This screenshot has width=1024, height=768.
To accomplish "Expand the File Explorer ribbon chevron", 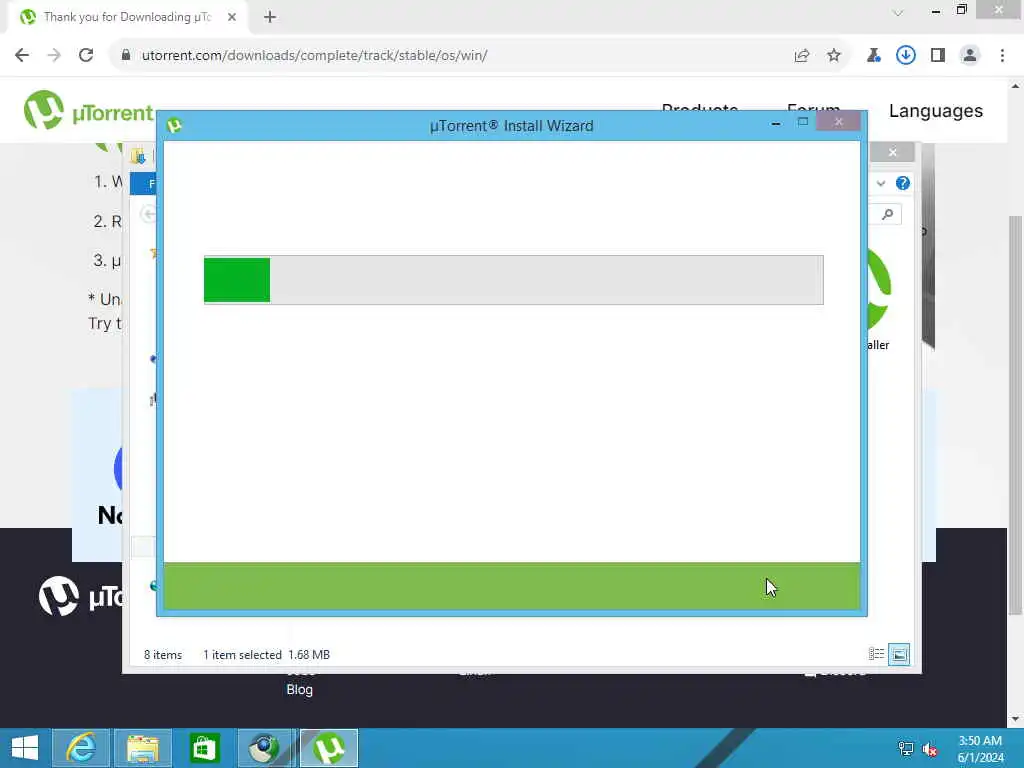I will coord(881,184).
